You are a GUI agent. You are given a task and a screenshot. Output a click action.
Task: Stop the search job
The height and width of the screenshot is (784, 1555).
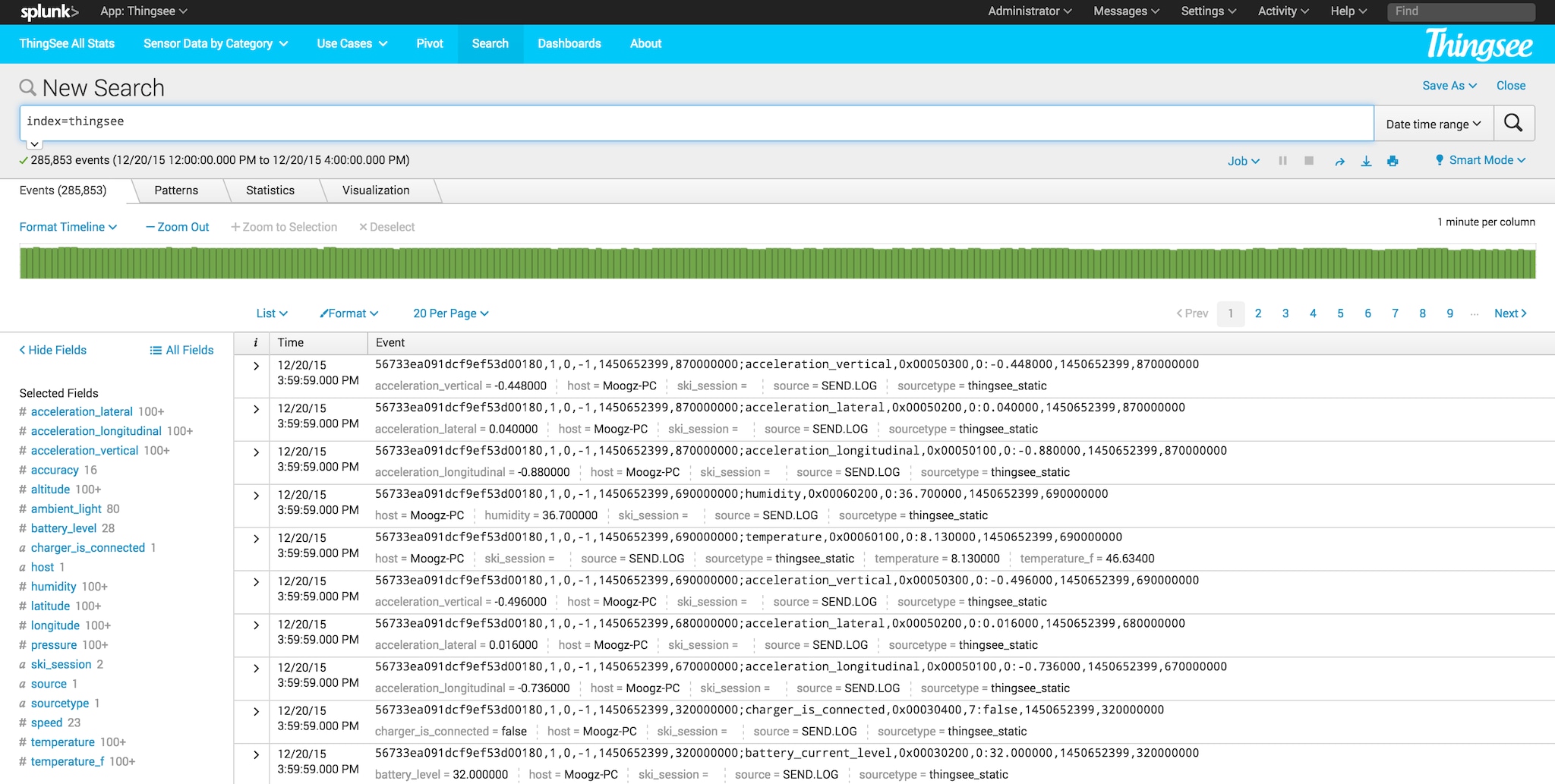(1309, 161)
